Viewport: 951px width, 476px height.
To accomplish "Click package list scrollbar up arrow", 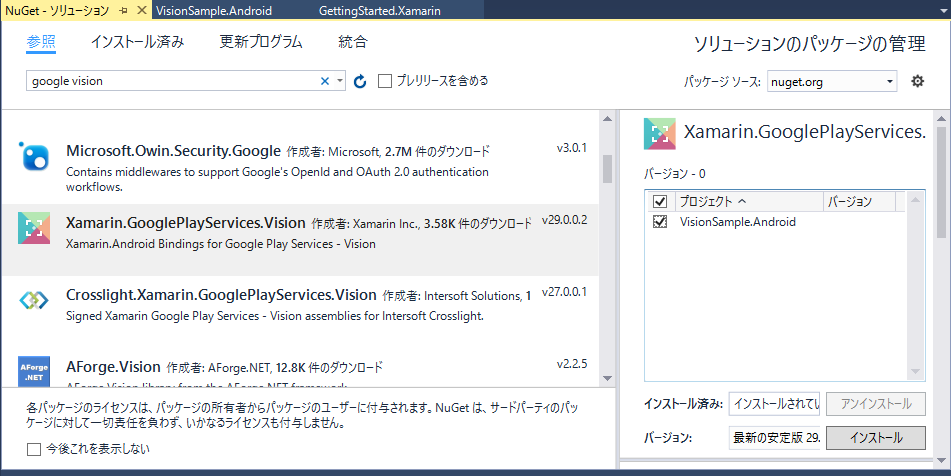I will (607, 119).
